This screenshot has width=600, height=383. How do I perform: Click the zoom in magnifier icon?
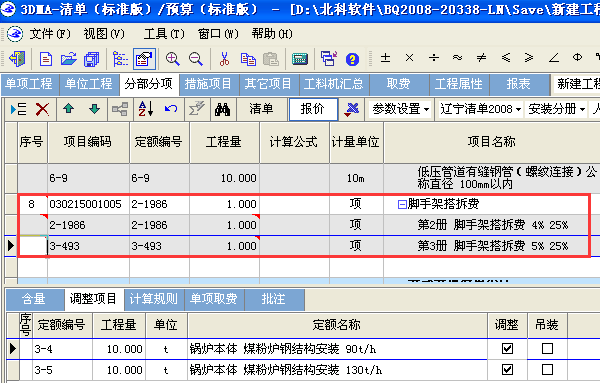pos(173,59)
